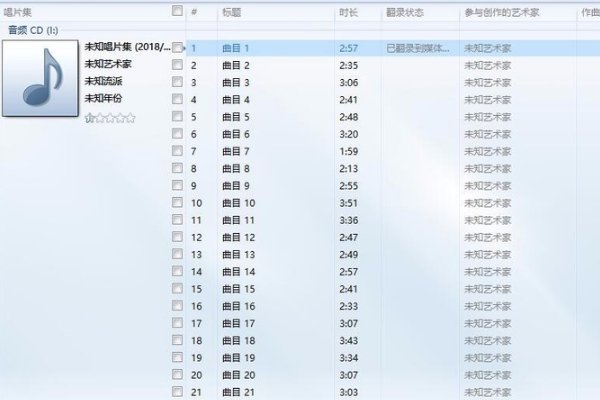Screen dimensions: 600x400
Task: Click 未知艺术家 under album info
Action: (x=108, y=64)
